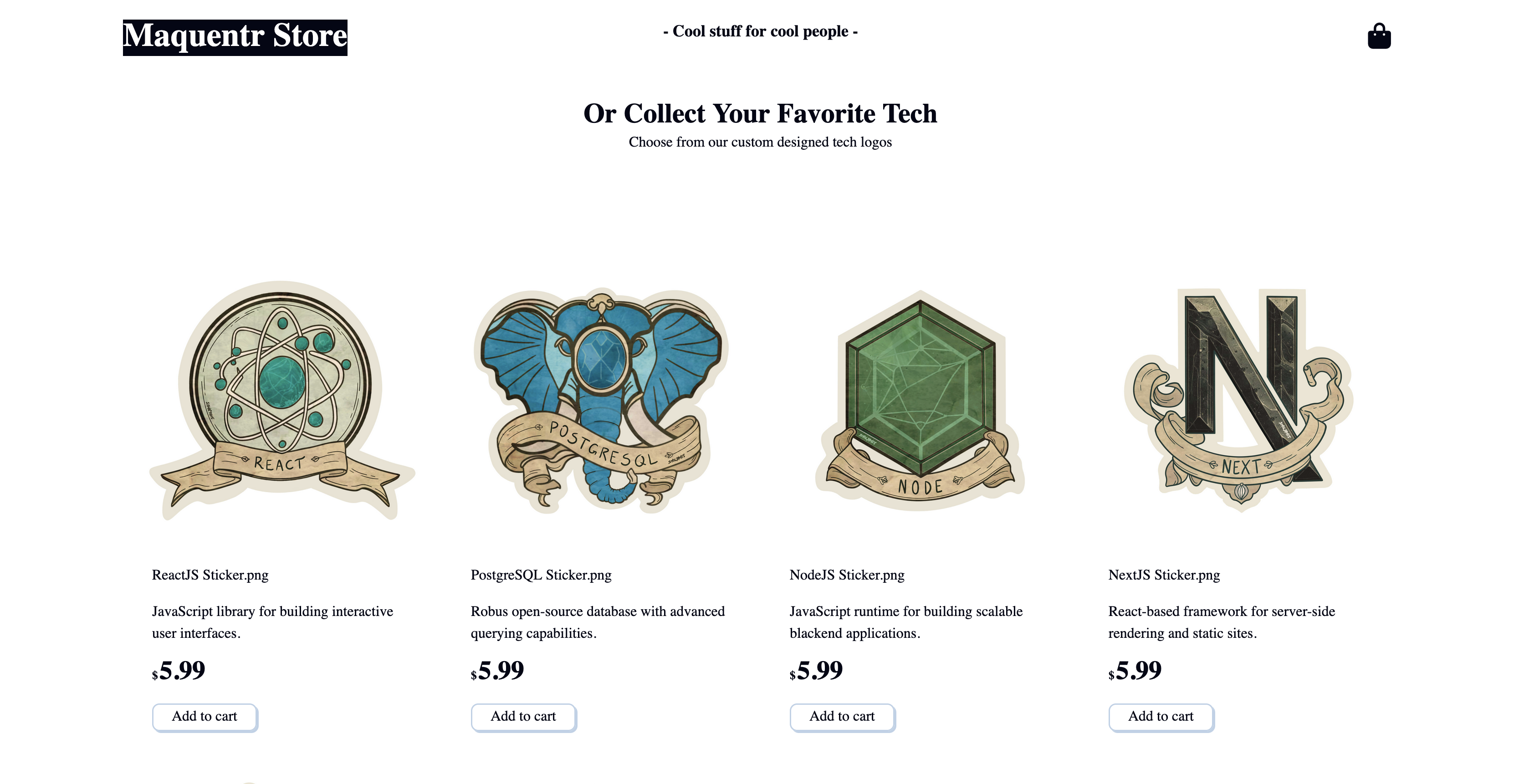The width and height of the screenshot is (1524, 784).
Task: Click the NextJS Sticker.png title
Action: point(1164,575)
